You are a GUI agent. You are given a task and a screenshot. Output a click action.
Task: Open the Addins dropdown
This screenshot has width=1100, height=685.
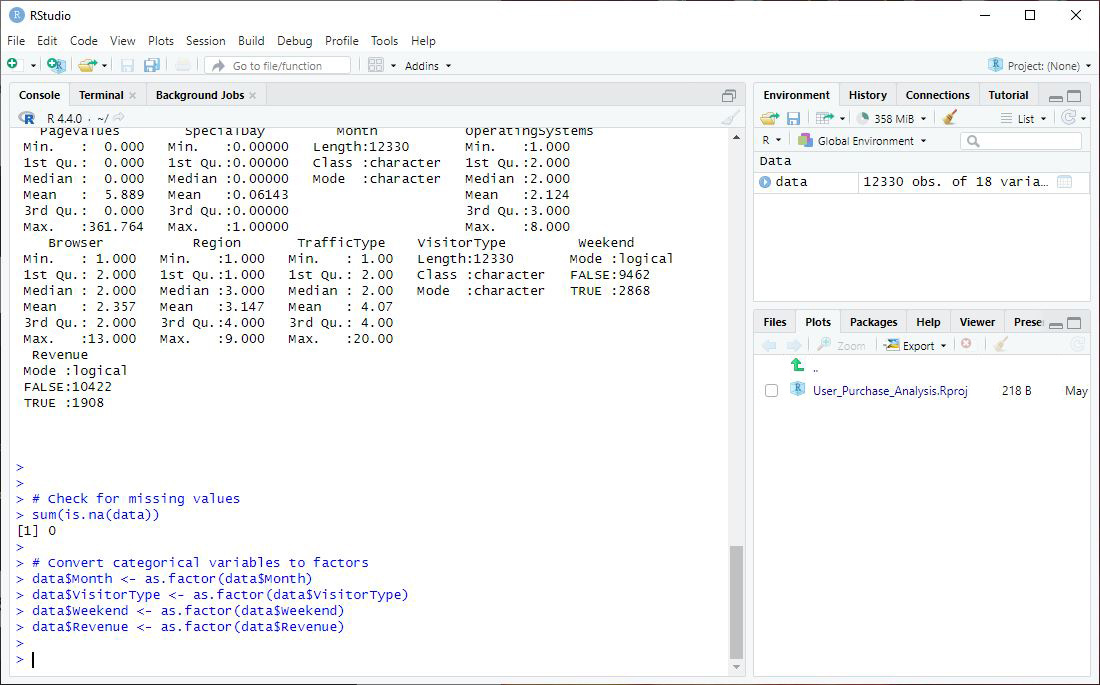click(428, 66)
